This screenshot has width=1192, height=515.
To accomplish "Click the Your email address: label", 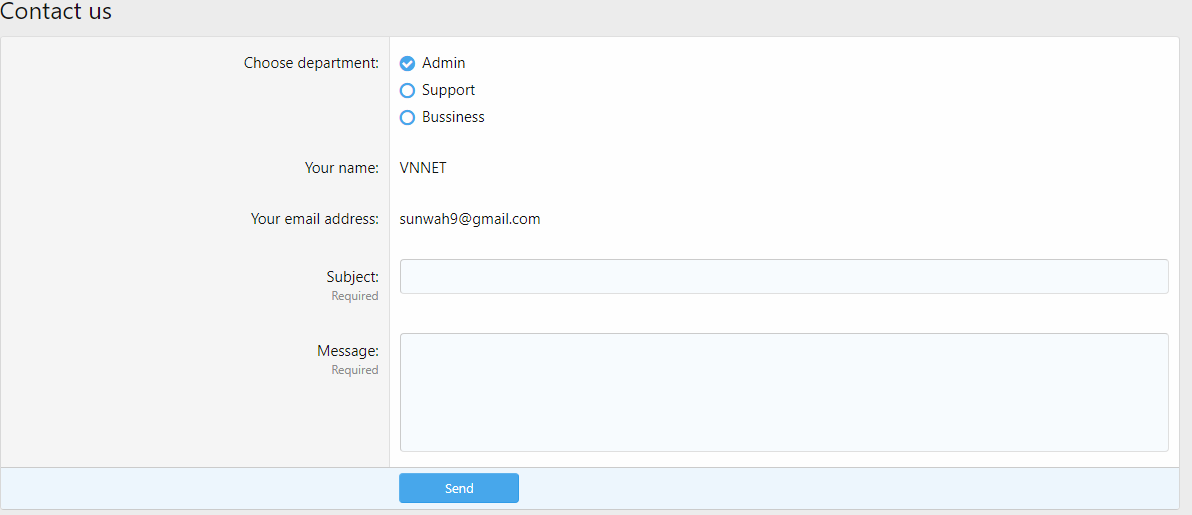I will tap(314, 219).
